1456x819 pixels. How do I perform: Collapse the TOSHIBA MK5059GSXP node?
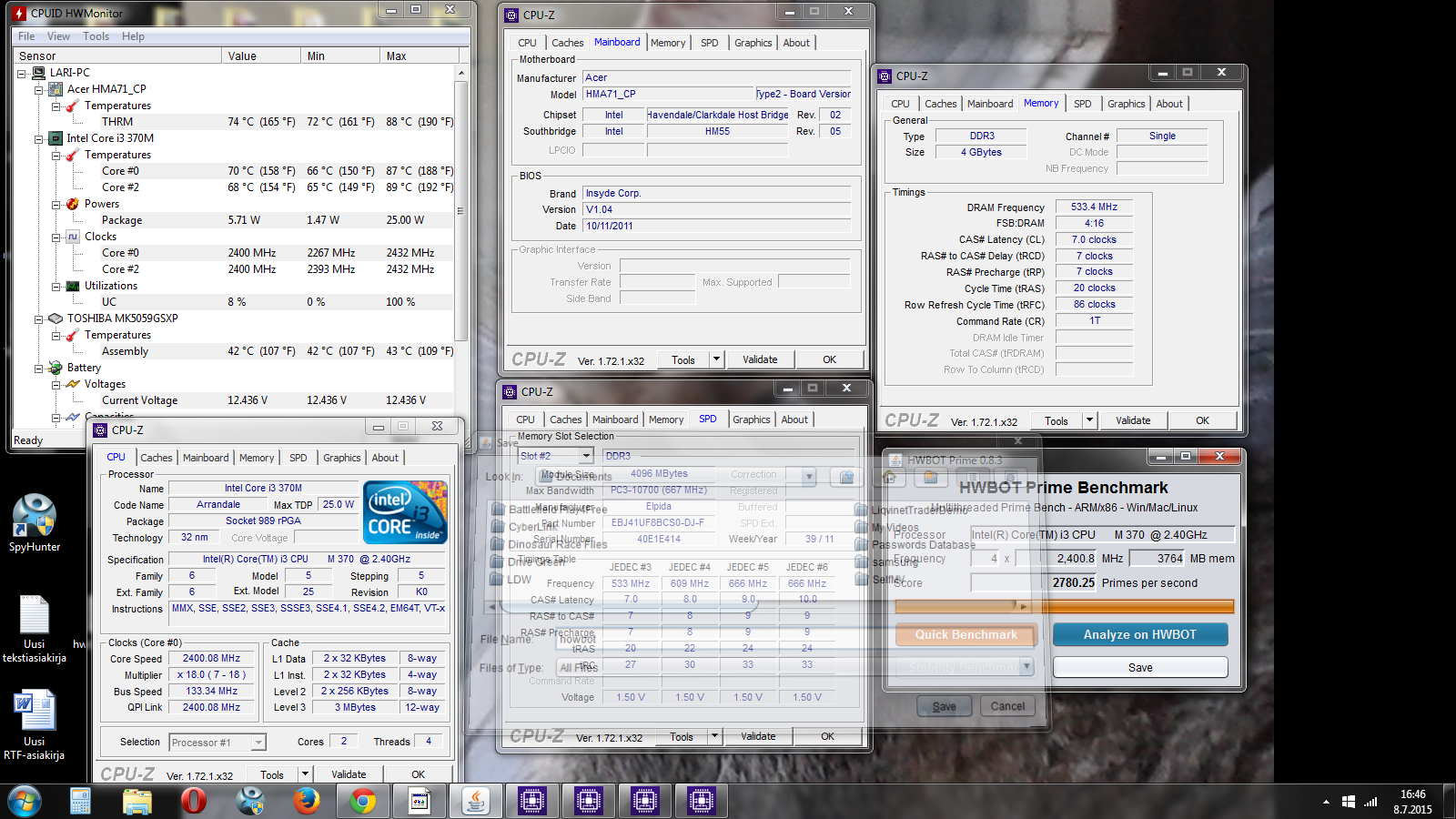tap(38, 318)
